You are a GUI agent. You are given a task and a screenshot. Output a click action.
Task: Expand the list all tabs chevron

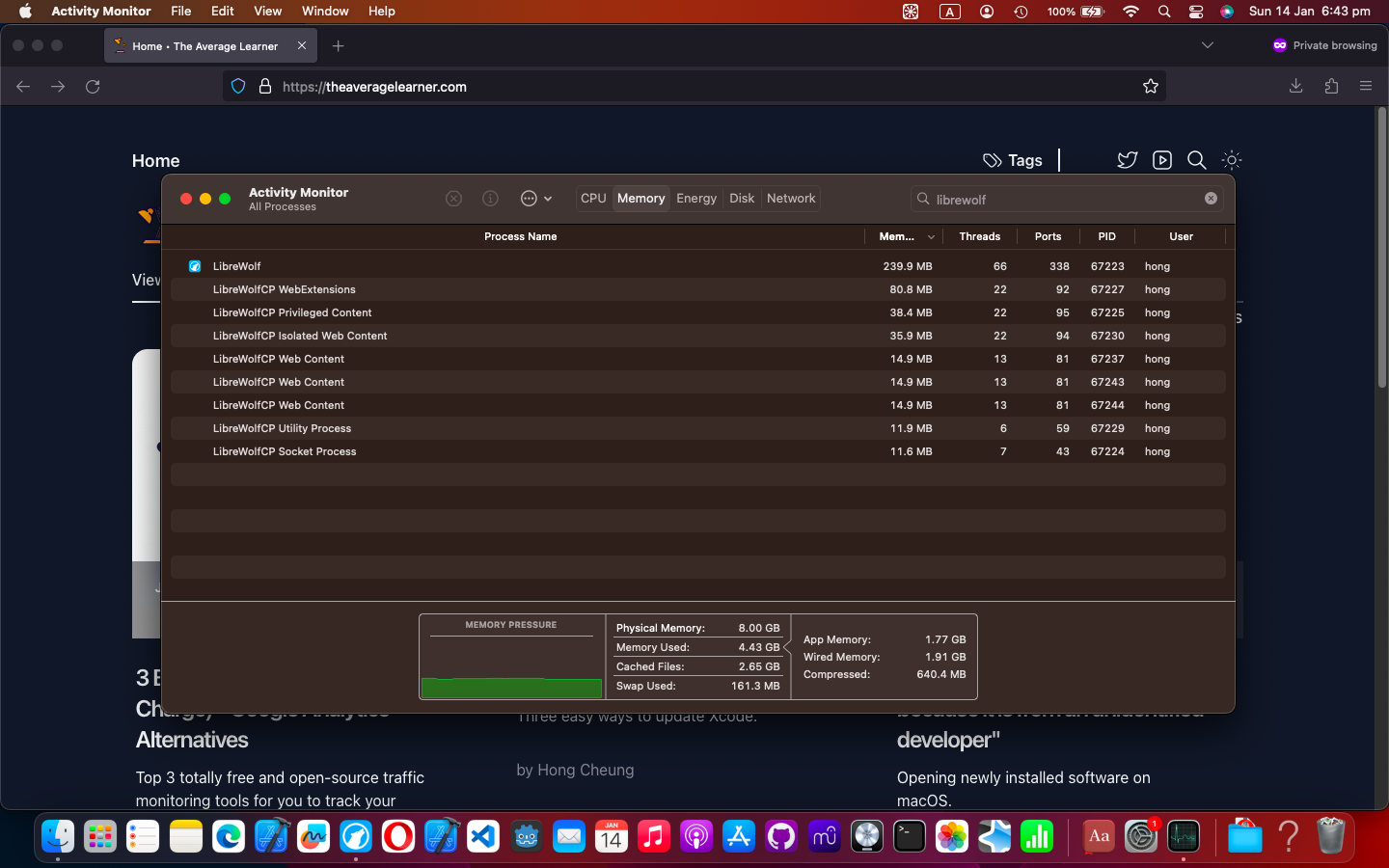coord(1207,45)
